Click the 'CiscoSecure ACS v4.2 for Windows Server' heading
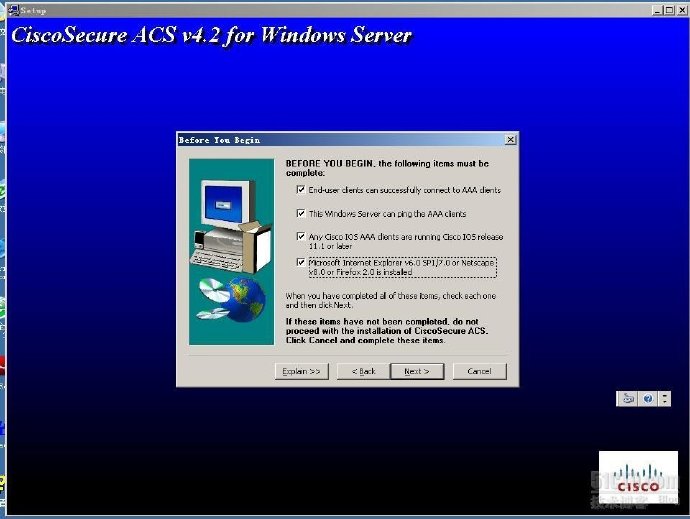Viewport: 690px width, 519px height. pyautogui.click(x=211, y=35)
